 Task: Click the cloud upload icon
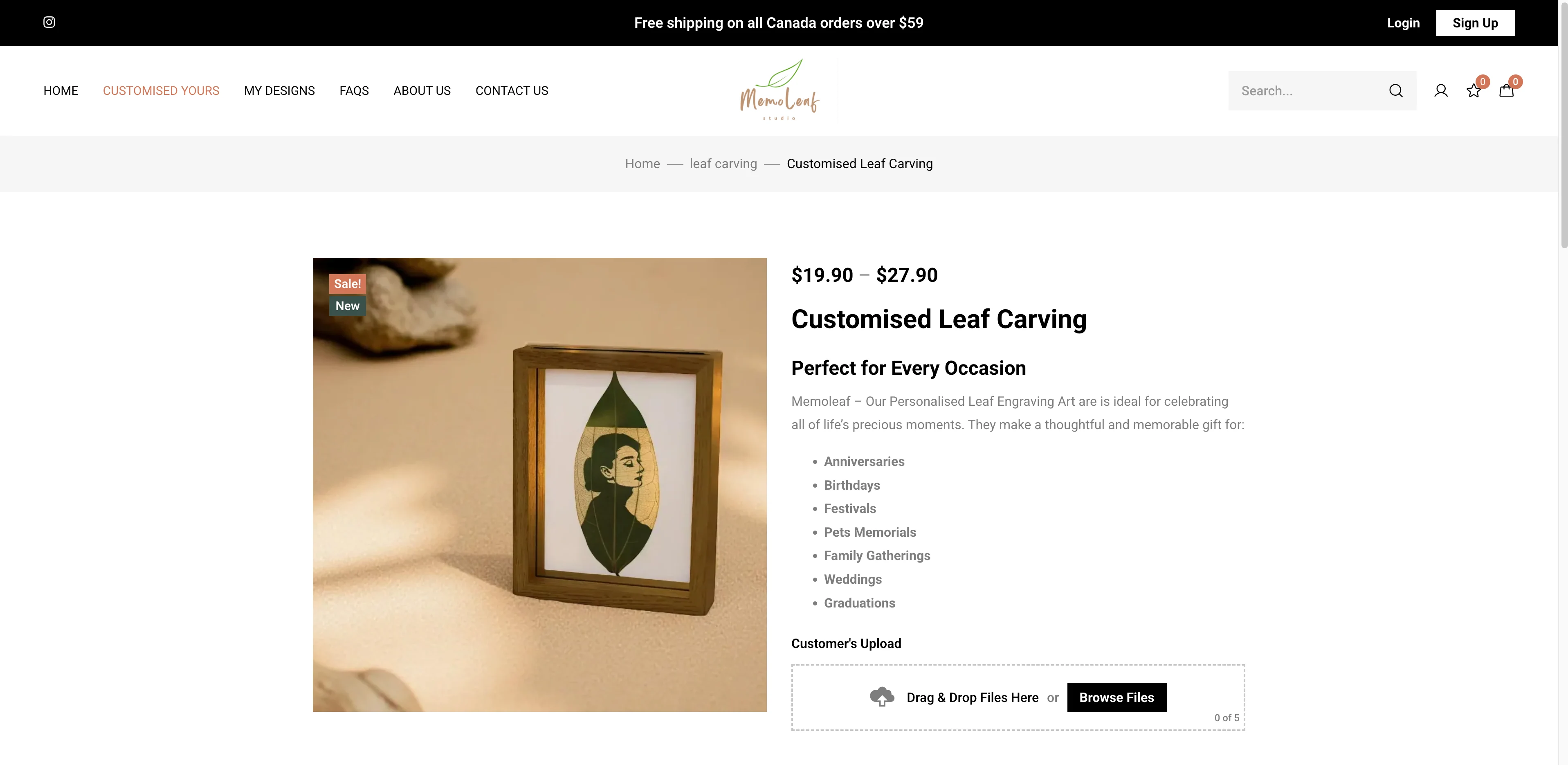coord(881,697)
